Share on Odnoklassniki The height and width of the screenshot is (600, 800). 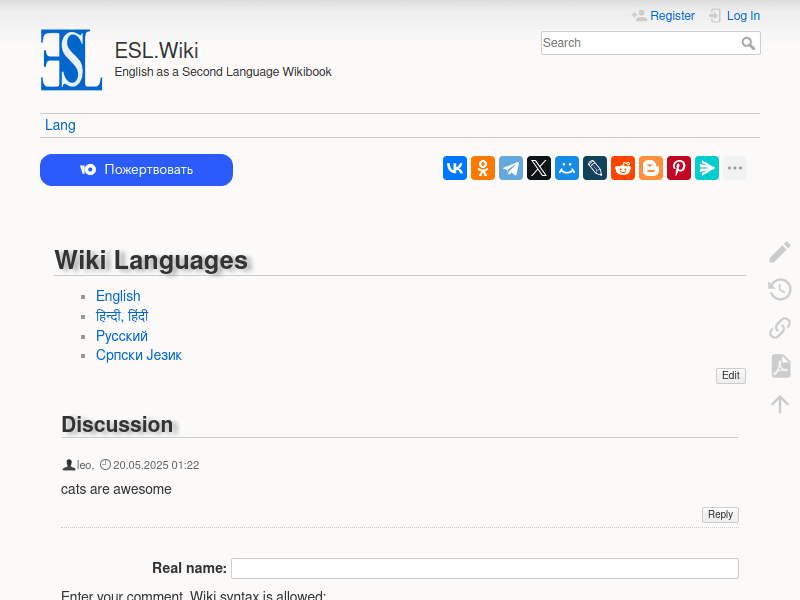click(483, 168)
